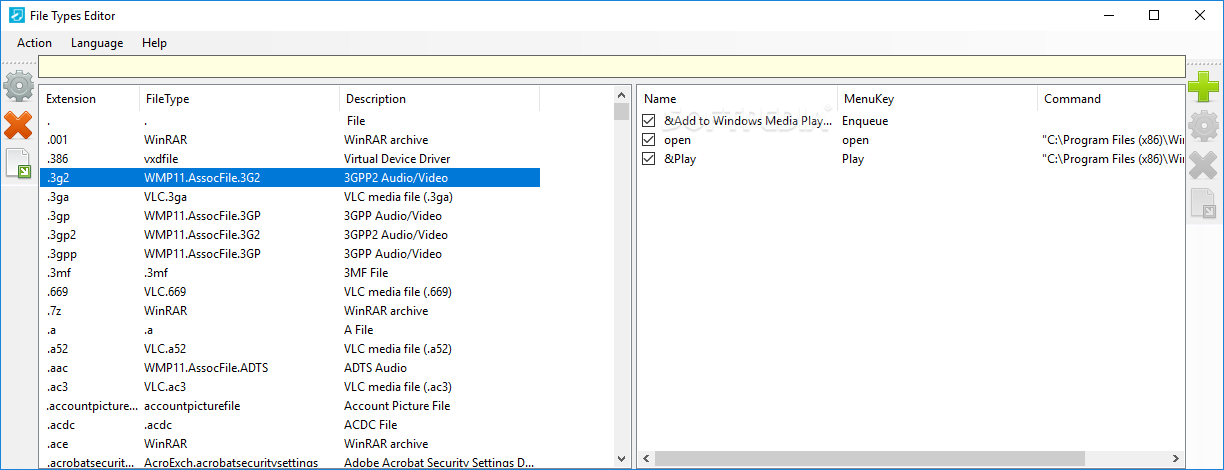Click the red X delete extension icon
Screen dimensions: 1224x470
pos(18,125)
